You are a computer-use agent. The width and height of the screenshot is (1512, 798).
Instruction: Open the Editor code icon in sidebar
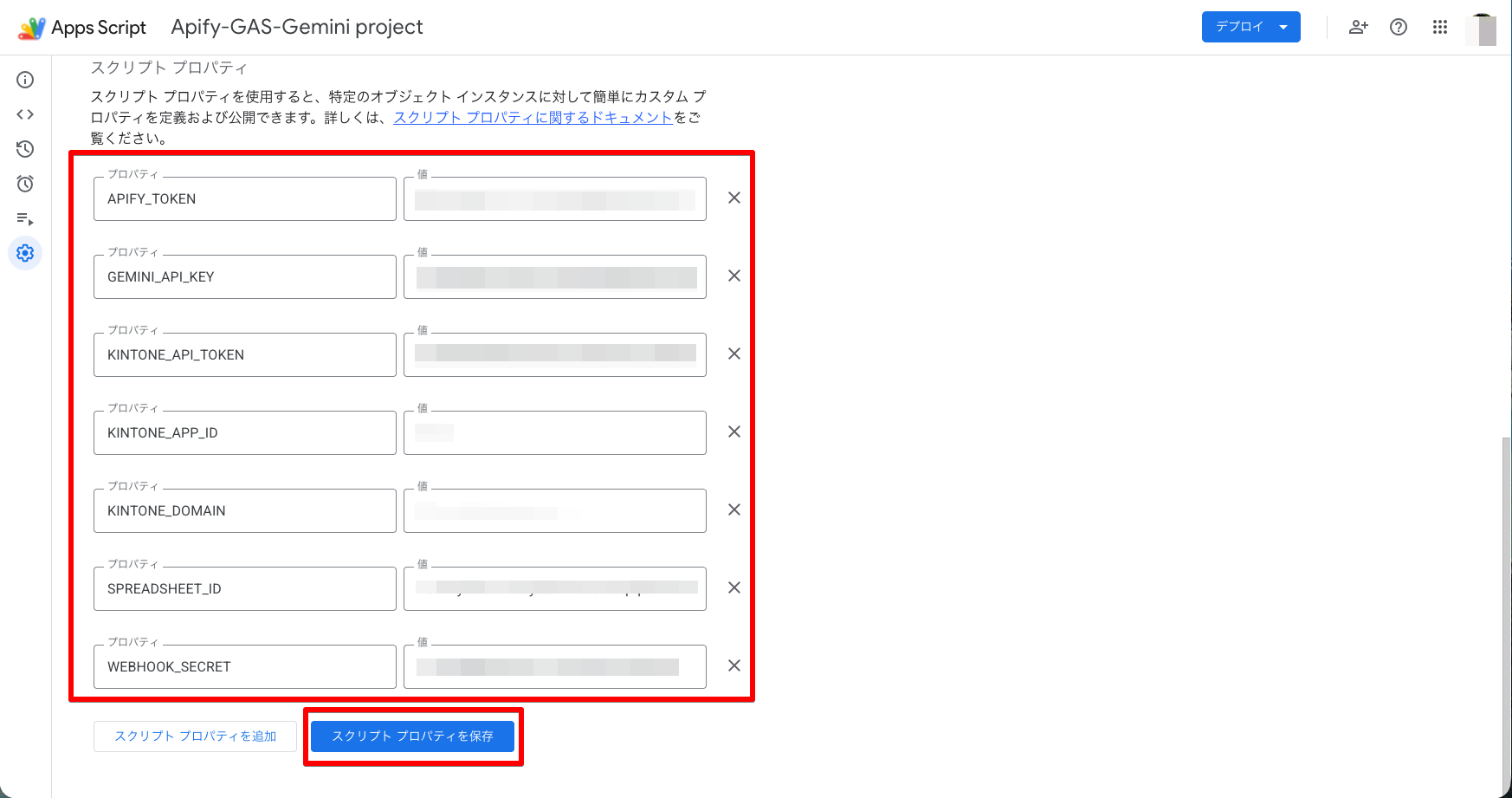tap(25, 114)
